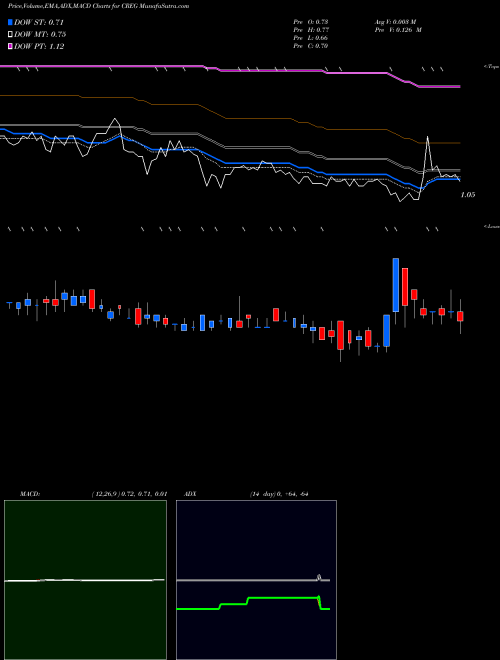
Task: Click the white DOW MT legend swatch
Action: [x=10, y=35]
